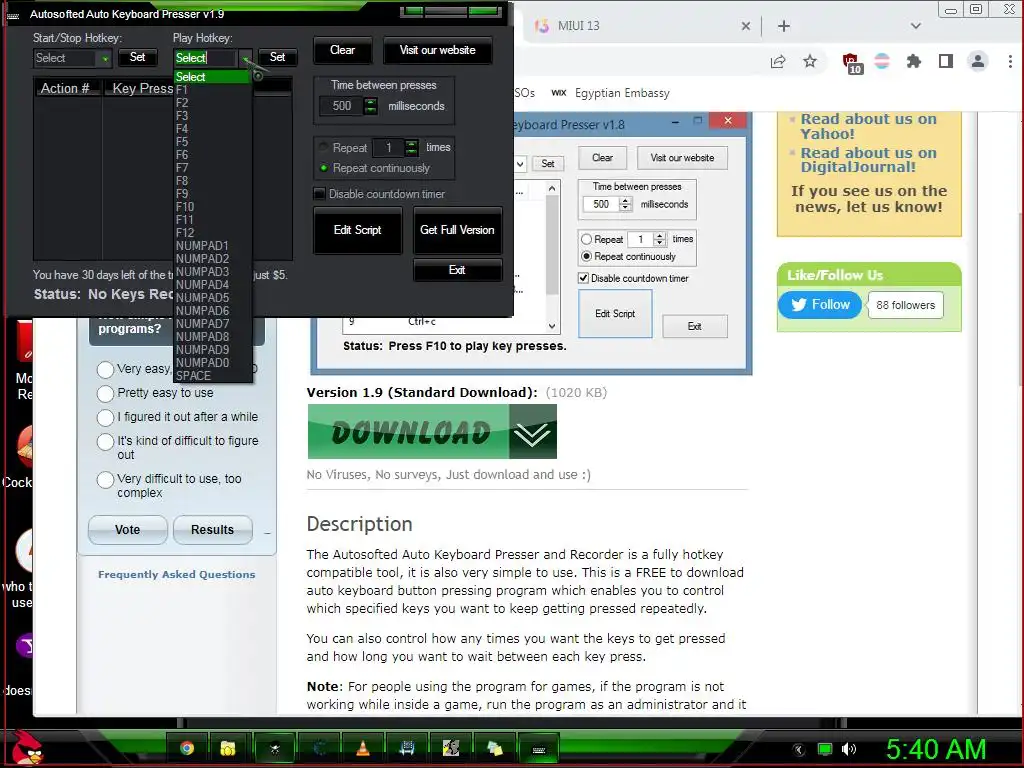
Task: Choose Very difficult to use, too complex
Action: click(105, 479)
